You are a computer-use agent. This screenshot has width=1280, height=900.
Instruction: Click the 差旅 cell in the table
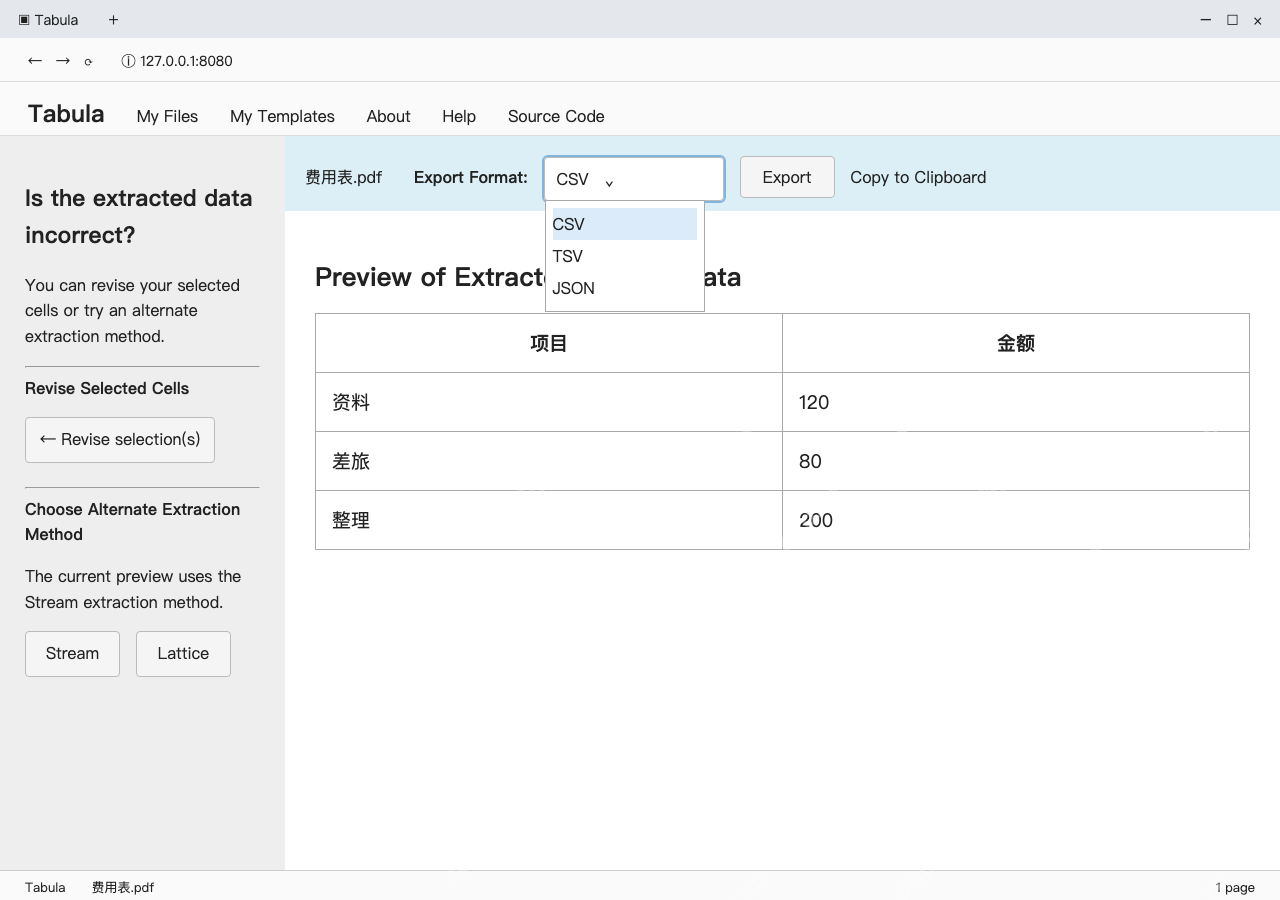tap(549, 461)
